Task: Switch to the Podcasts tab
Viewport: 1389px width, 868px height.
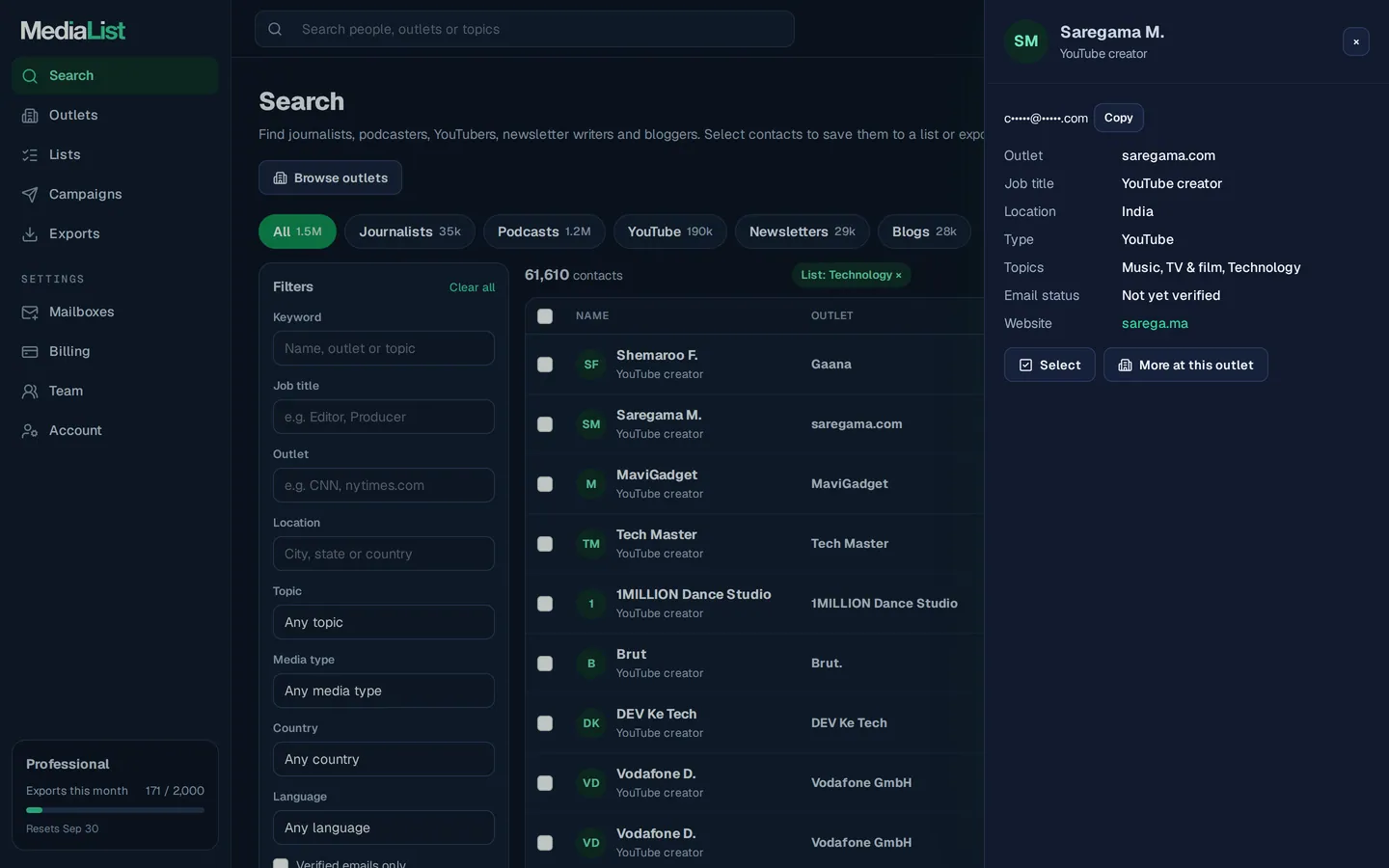Action: pos(544,231)
